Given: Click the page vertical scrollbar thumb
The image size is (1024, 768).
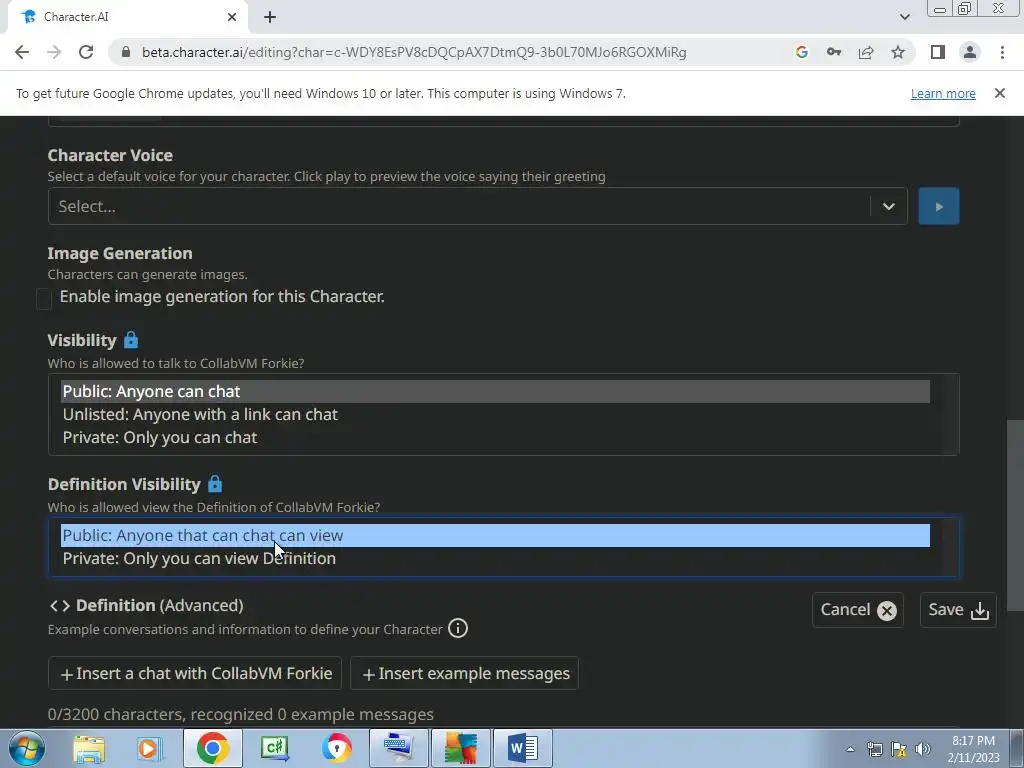Looking at the screenshot, I should pyautogui.click(x=1015, y=515).
